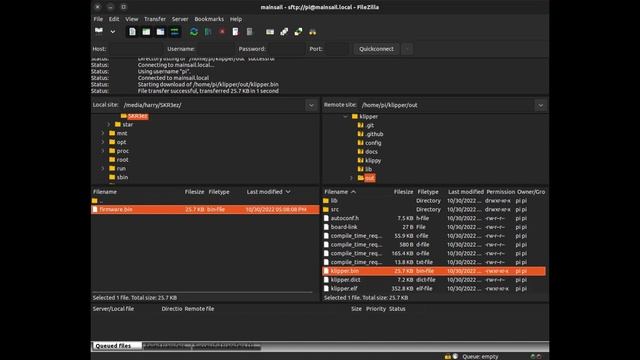The width and height of the screenshot is (640, 360).
Task: Click the local file list horizontal scrollbar
Action: [202, 292]
